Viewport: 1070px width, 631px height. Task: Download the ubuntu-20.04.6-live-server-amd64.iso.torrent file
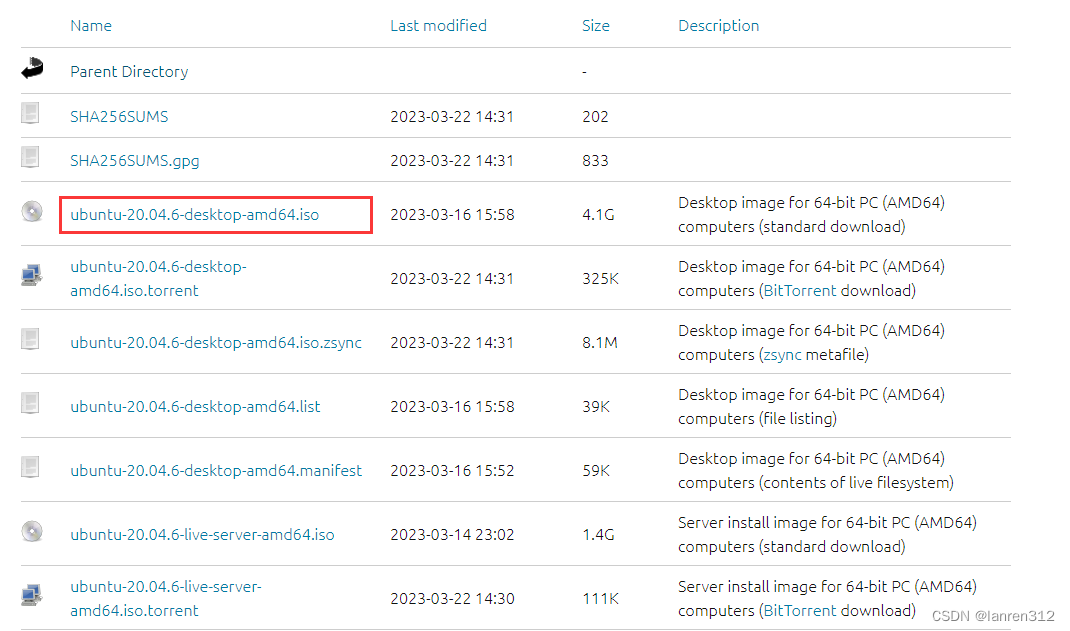[x=166, y=598]
